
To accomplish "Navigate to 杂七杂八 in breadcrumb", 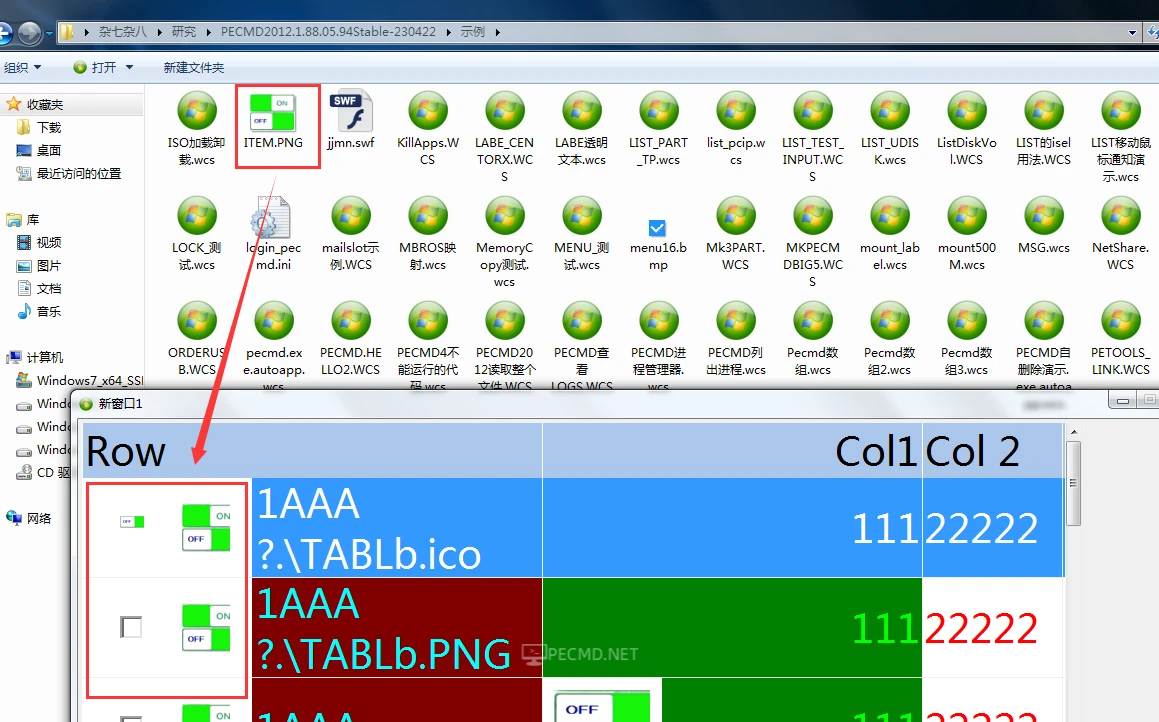I will (123, 33).
